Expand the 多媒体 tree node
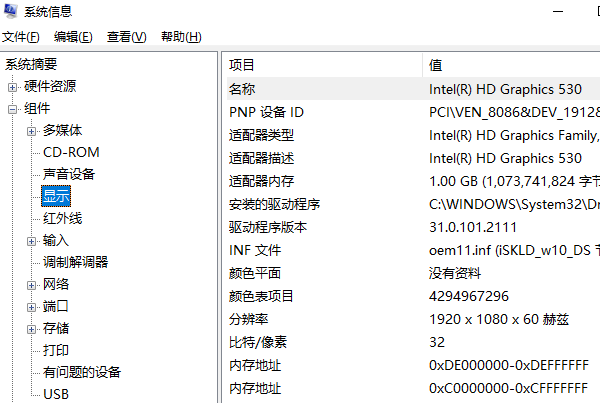The height and width of the screenshot is (403, 600). coord(31,132)
